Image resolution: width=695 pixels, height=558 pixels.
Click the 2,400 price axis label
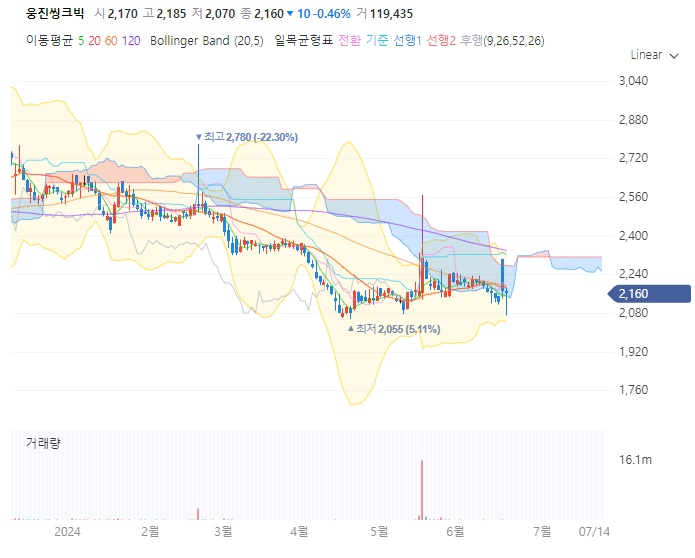[x=633, y=235]
